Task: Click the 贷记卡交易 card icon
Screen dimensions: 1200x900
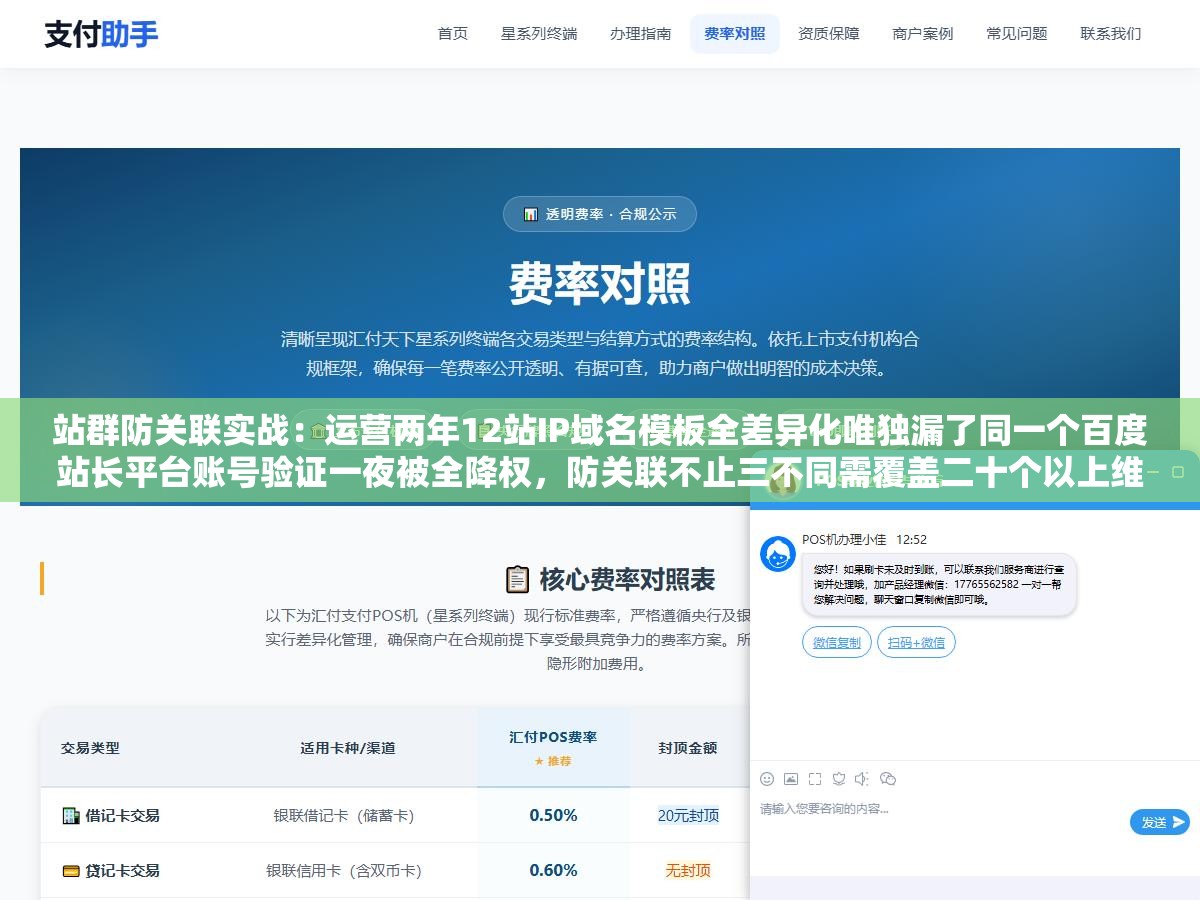Action: 71,871
